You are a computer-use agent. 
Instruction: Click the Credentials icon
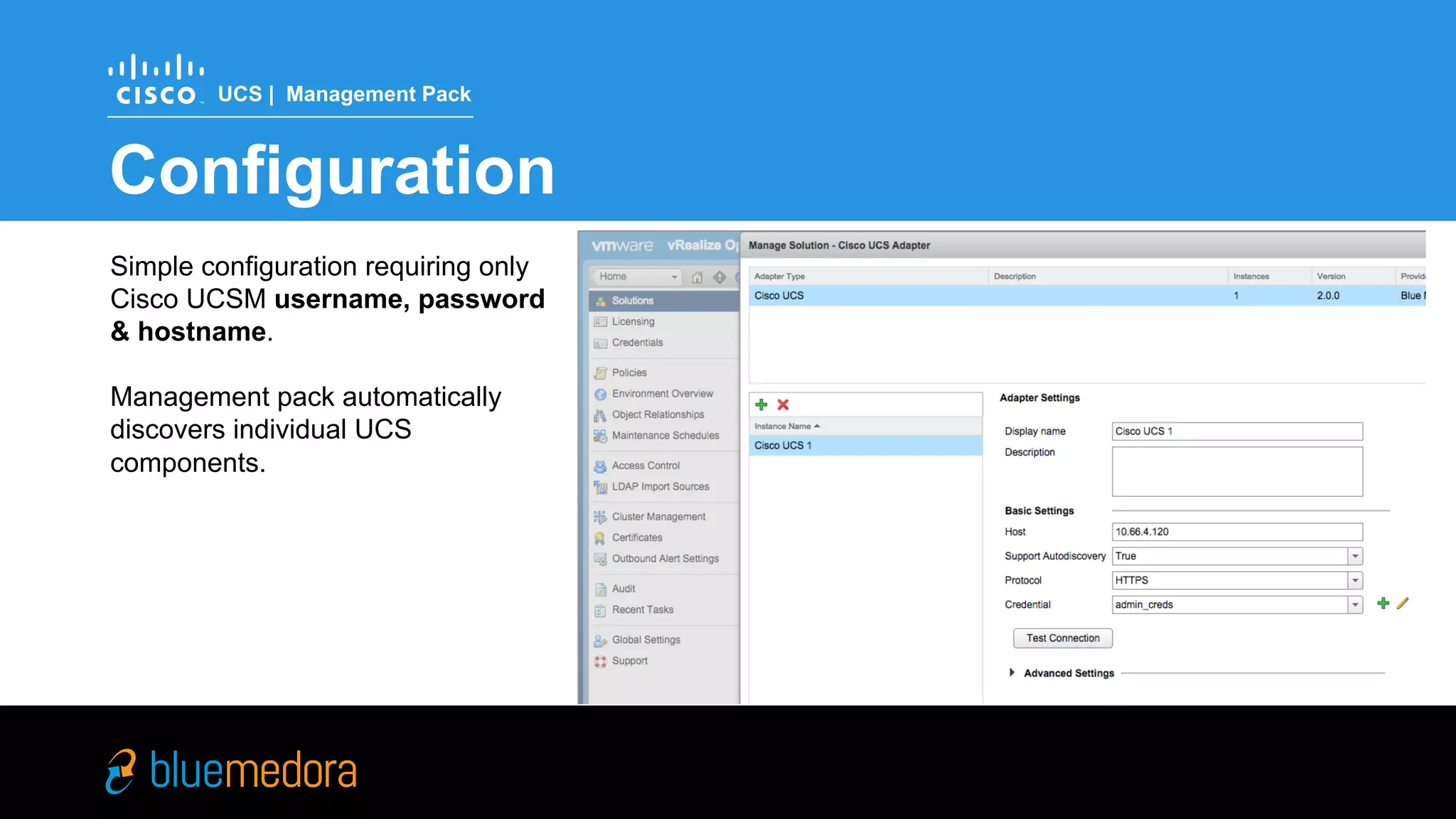coord(601,343)
